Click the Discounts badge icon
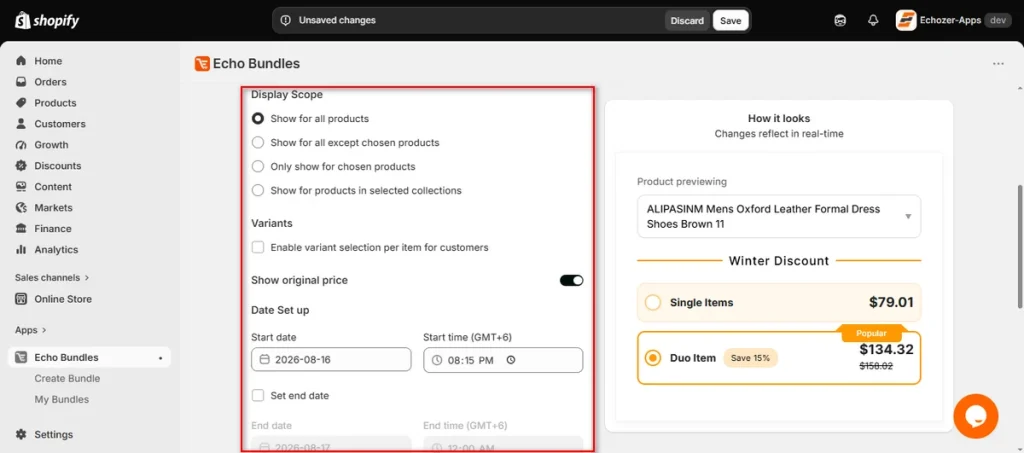 [x=21, y=166]
